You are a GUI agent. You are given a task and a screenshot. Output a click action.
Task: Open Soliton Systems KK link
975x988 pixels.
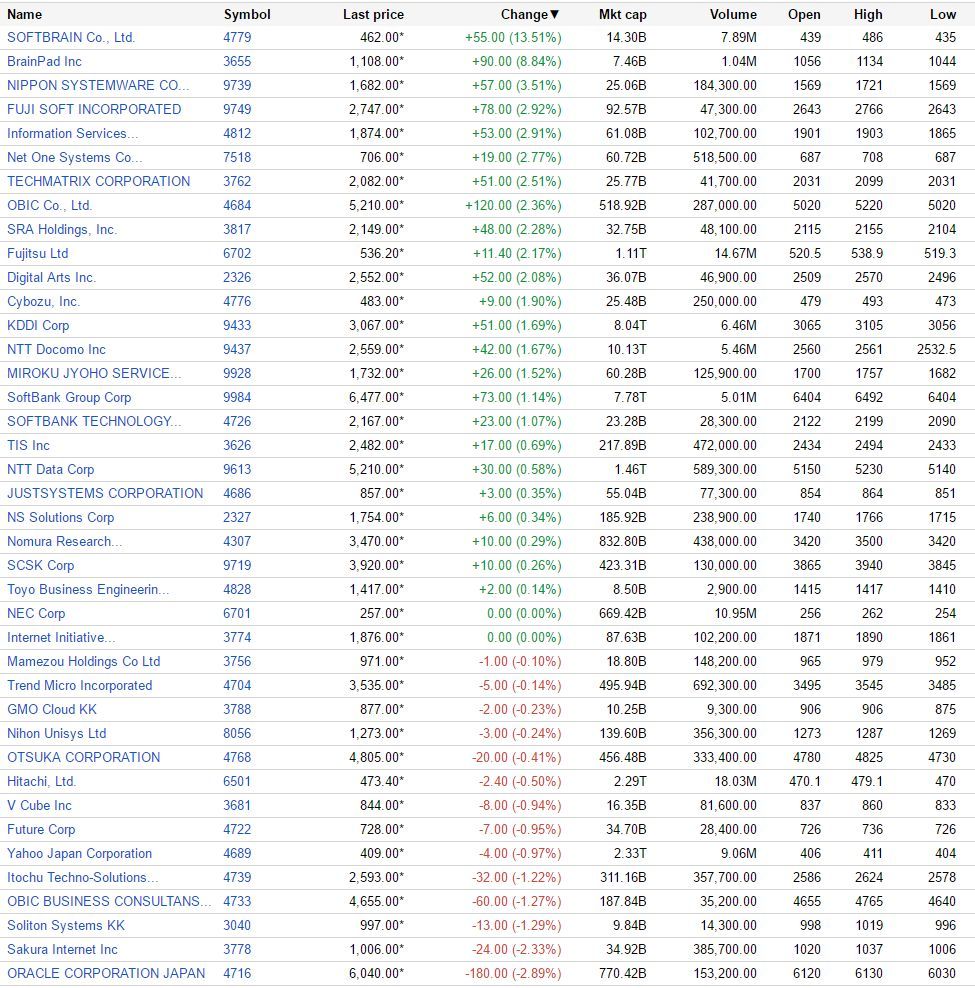coord(66,925)
